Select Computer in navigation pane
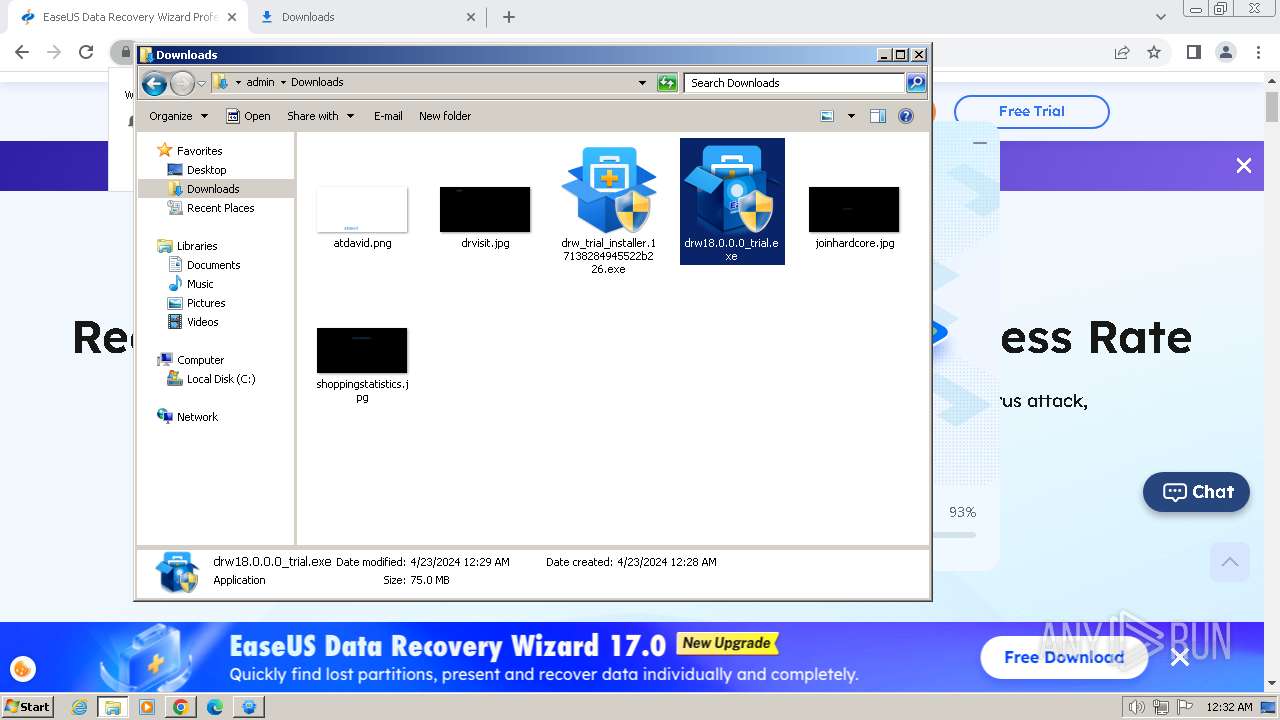Viewport: 1280px width, 720px height. pos(200,360)
